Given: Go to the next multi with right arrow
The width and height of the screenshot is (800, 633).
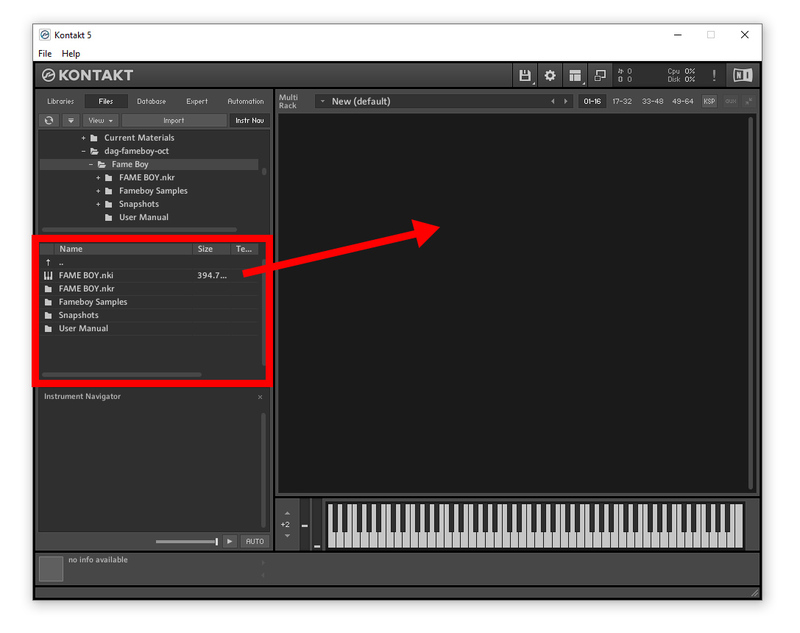Looking at the screenshot, I should 565,102.
